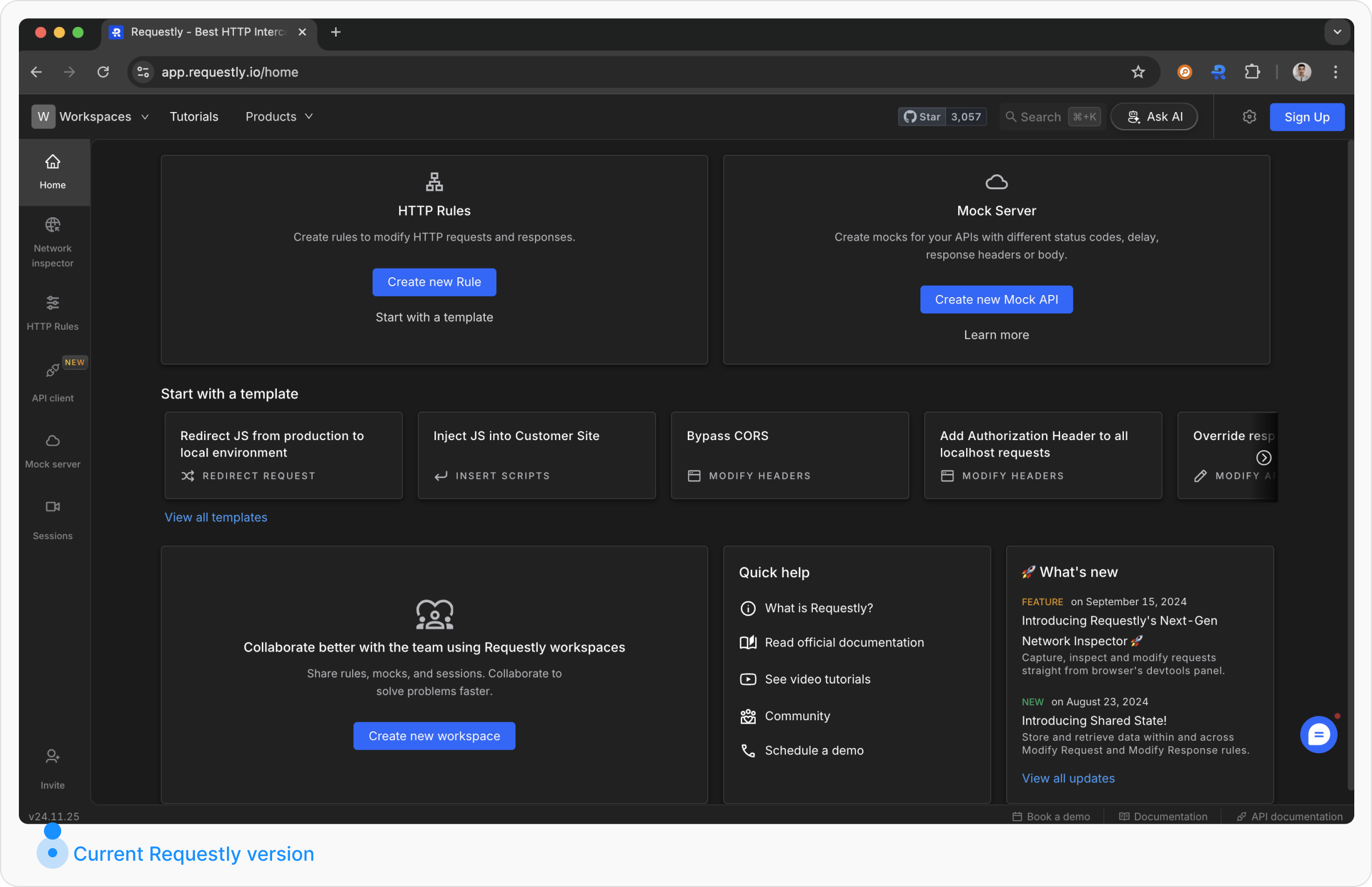Click Requestly extension icon in toolbar
This screenshot has height=887, width=1372.
(x=1218, y=72)
